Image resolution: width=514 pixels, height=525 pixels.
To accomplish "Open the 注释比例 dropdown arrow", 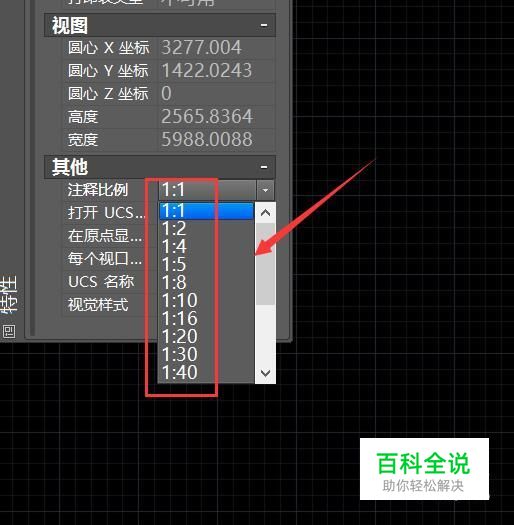I will pyautogui.click(x=265, y=190).
